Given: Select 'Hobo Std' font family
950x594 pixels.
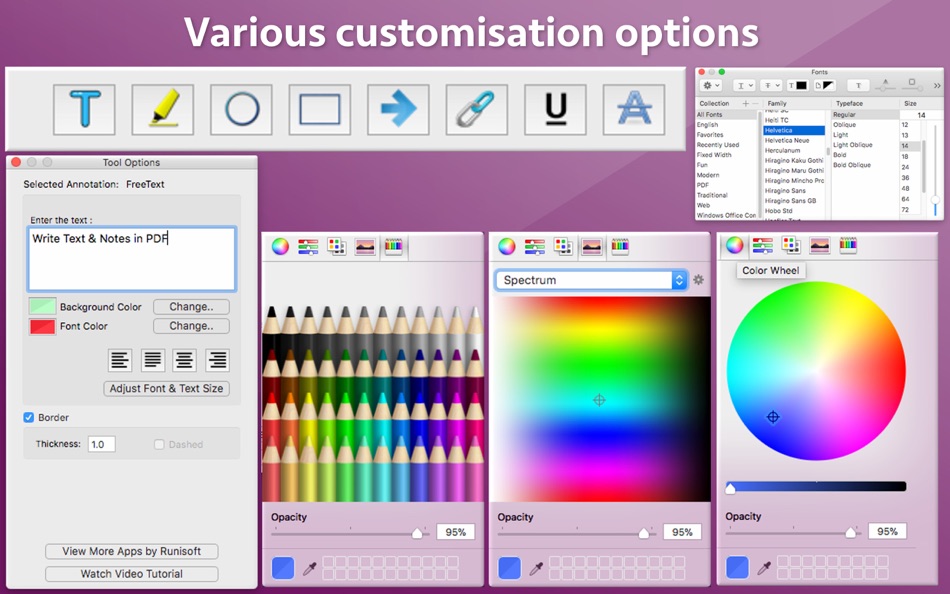Looking at the screenshot, I should pyautogui.click(x=779, y=210).
